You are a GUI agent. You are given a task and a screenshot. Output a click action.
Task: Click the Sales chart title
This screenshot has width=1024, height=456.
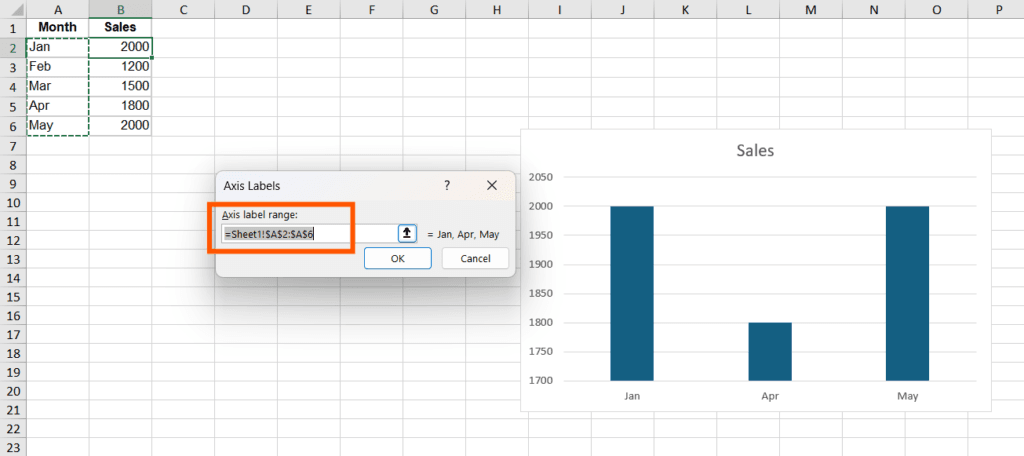coord(755,150)
